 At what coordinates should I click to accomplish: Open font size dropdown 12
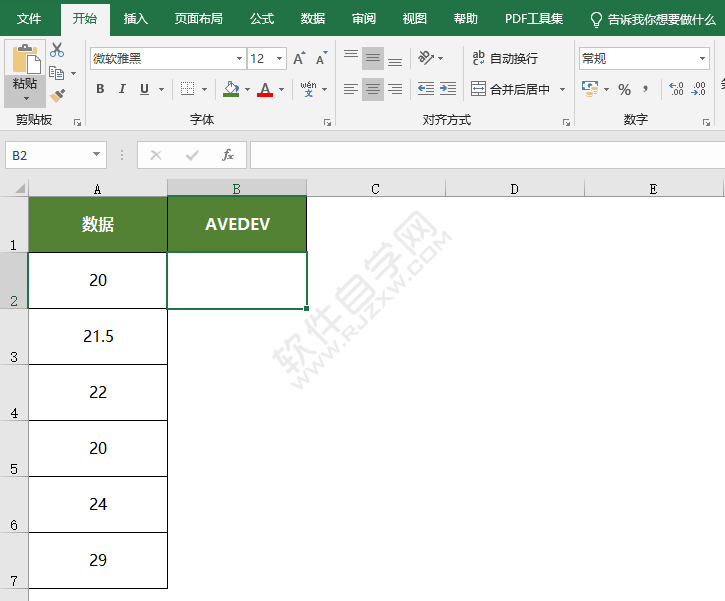tap(279, 59)
